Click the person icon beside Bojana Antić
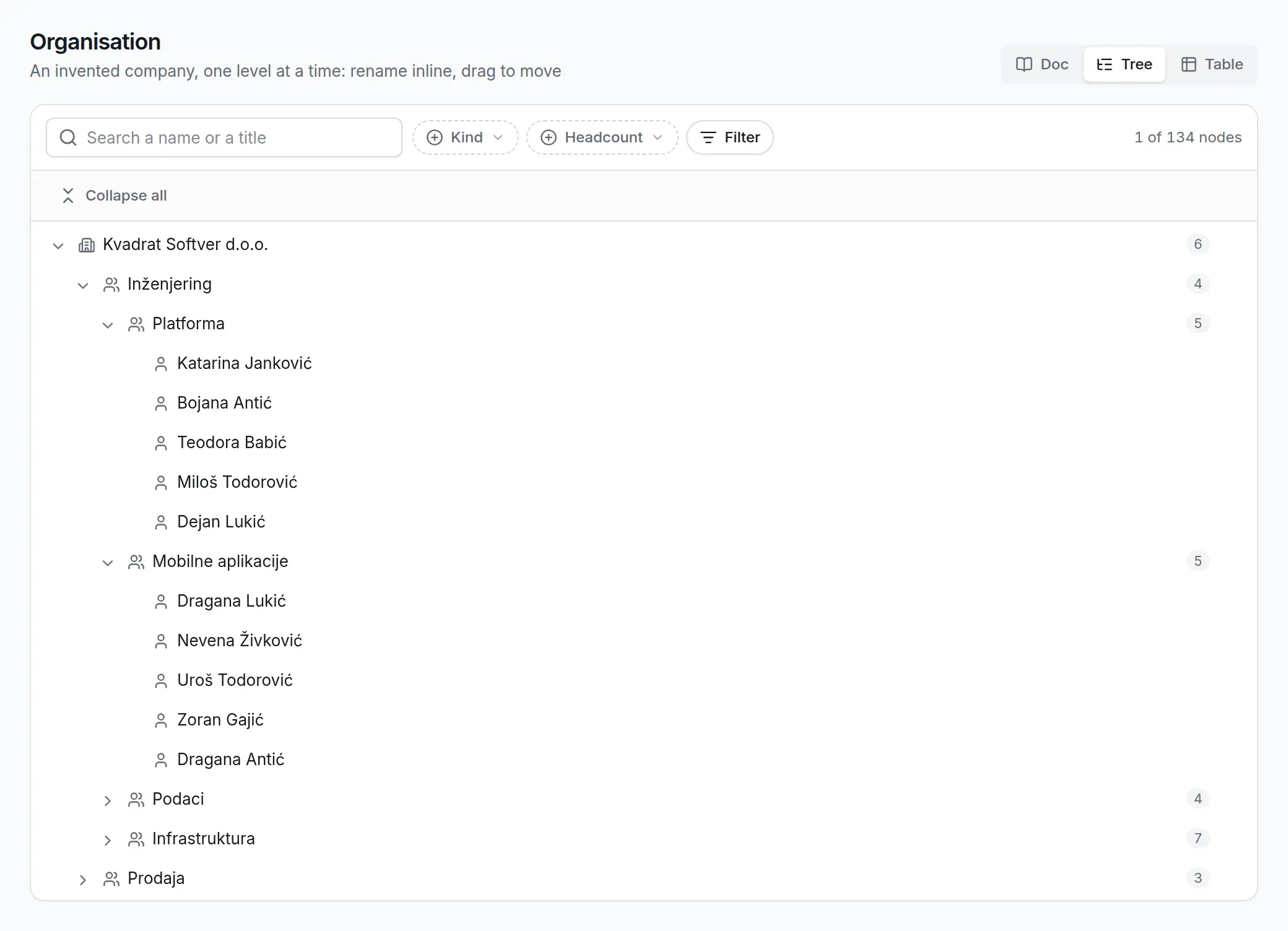Viewport: 1288px width, 931px height. click(161, 404)
